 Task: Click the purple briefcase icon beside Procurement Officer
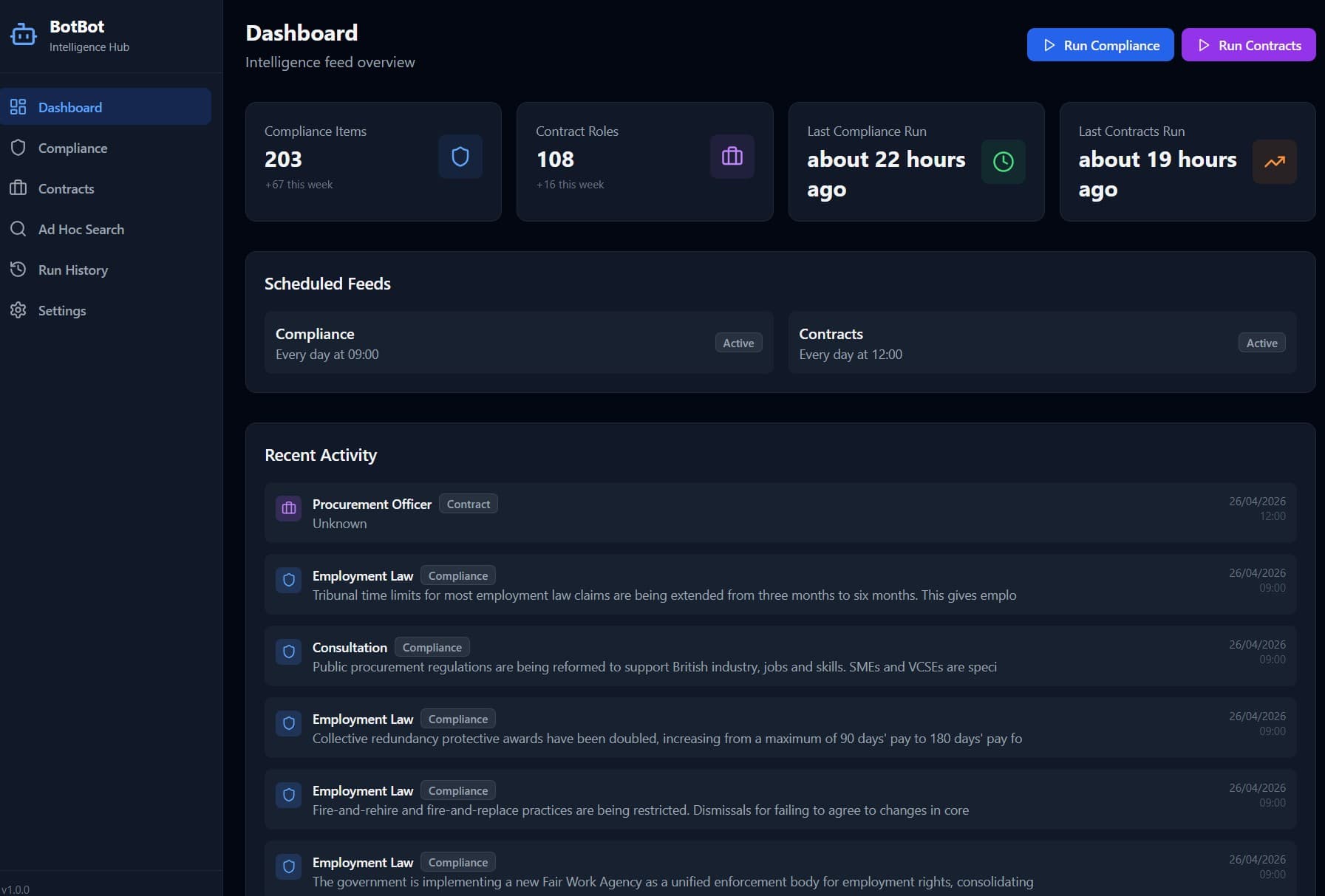[x=289, y=508]
